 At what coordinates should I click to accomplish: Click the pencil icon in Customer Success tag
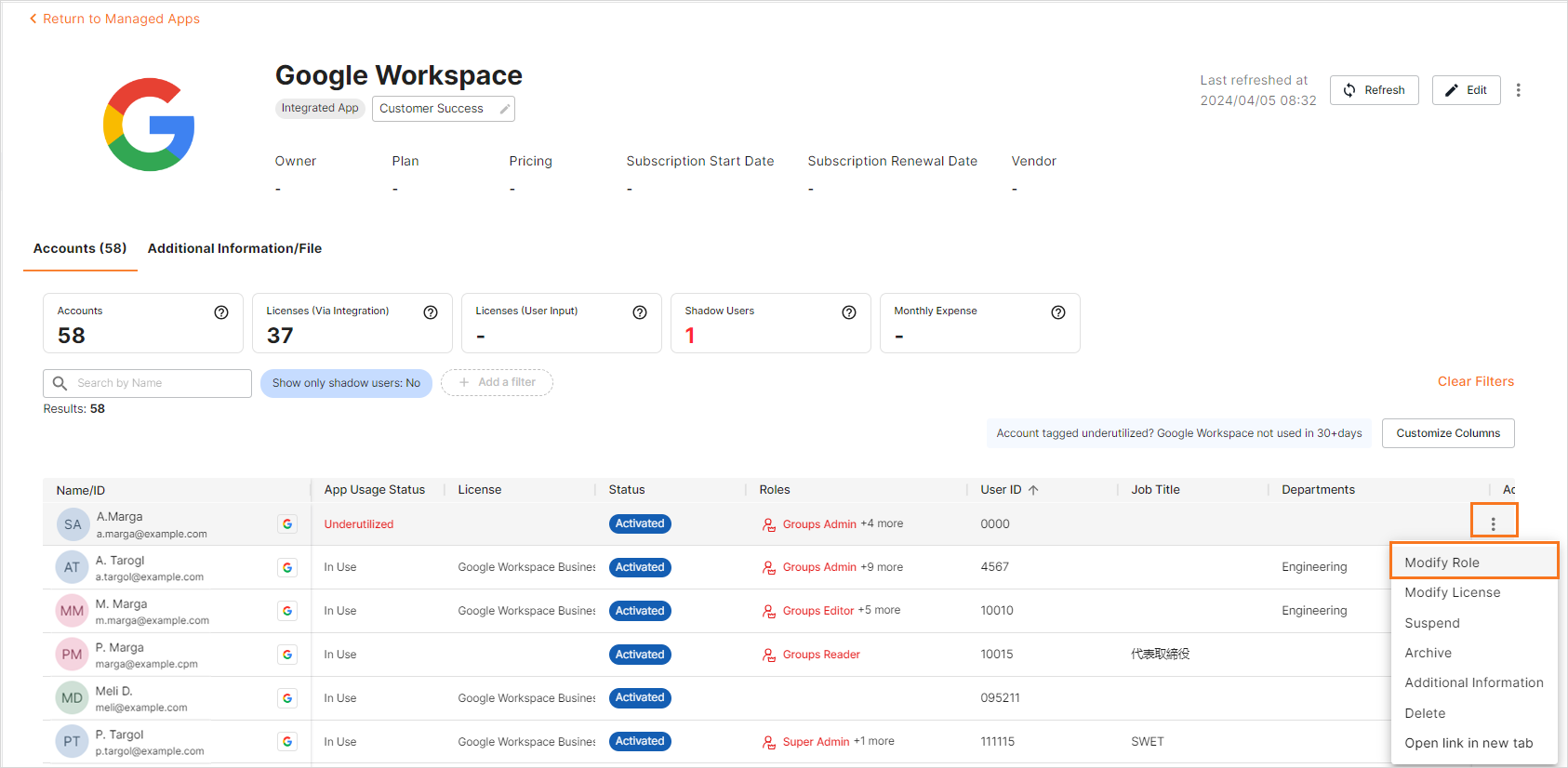pos(504,109)
